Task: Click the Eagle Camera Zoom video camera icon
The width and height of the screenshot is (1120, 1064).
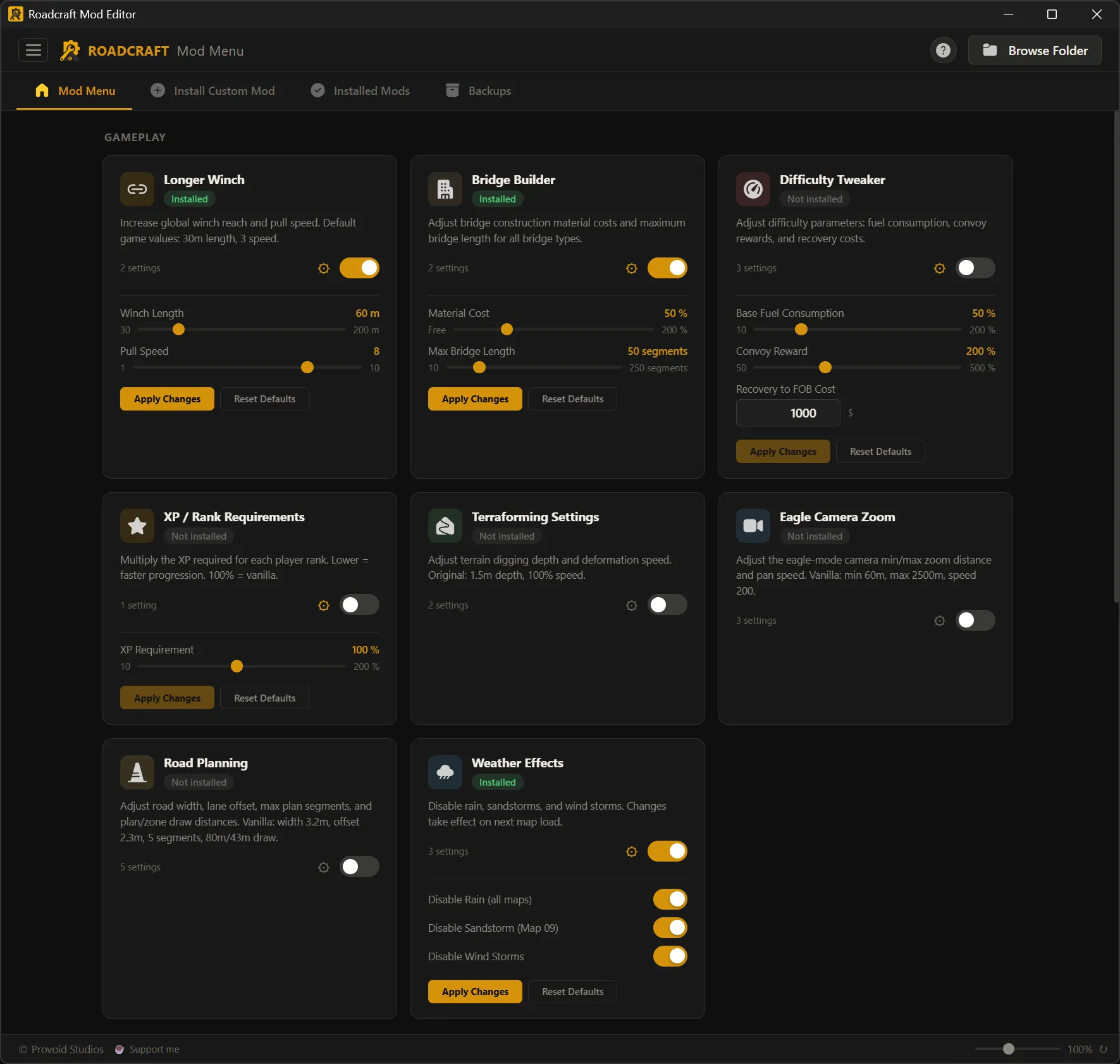Action: pyautogui.click(x=753, y=526)
